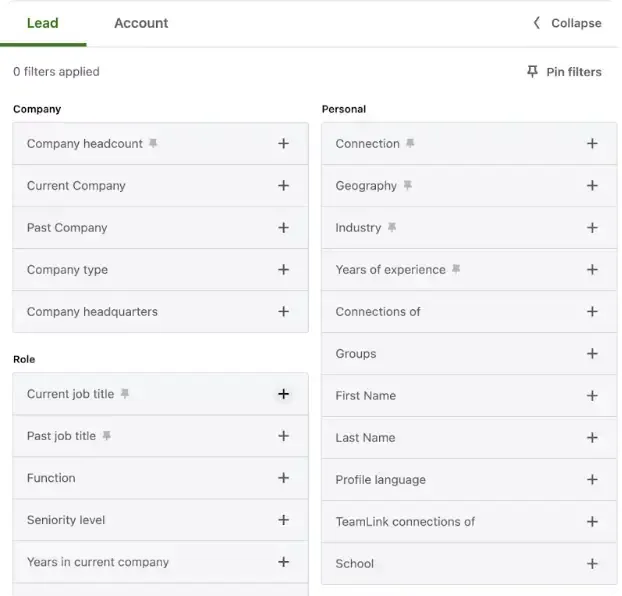Click plus icon for Geography filter
622x596 pixels.
point(592,185)
